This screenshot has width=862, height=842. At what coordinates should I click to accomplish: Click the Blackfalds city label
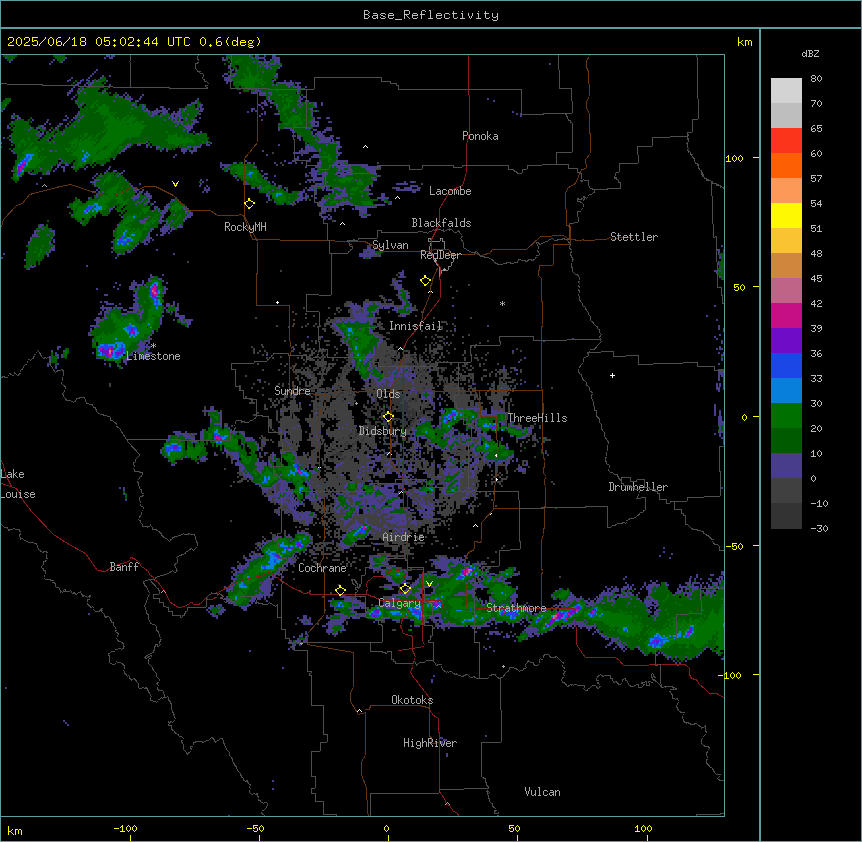pyautogui.click(x=441, y=223)
